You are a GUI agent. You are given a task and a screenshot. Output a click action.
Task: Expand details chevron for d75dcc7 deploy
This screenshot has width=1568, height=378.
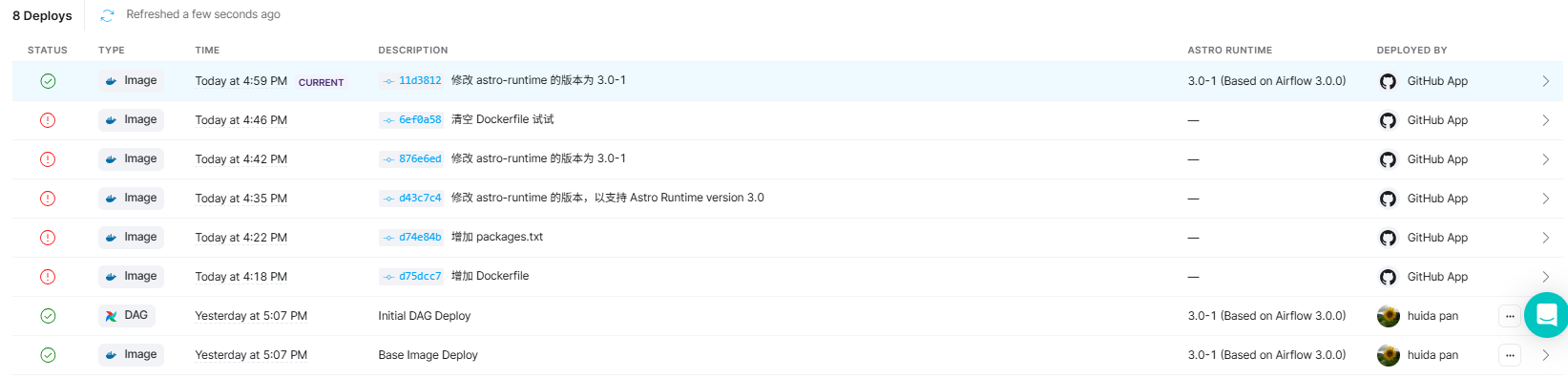click(1545, 277)
